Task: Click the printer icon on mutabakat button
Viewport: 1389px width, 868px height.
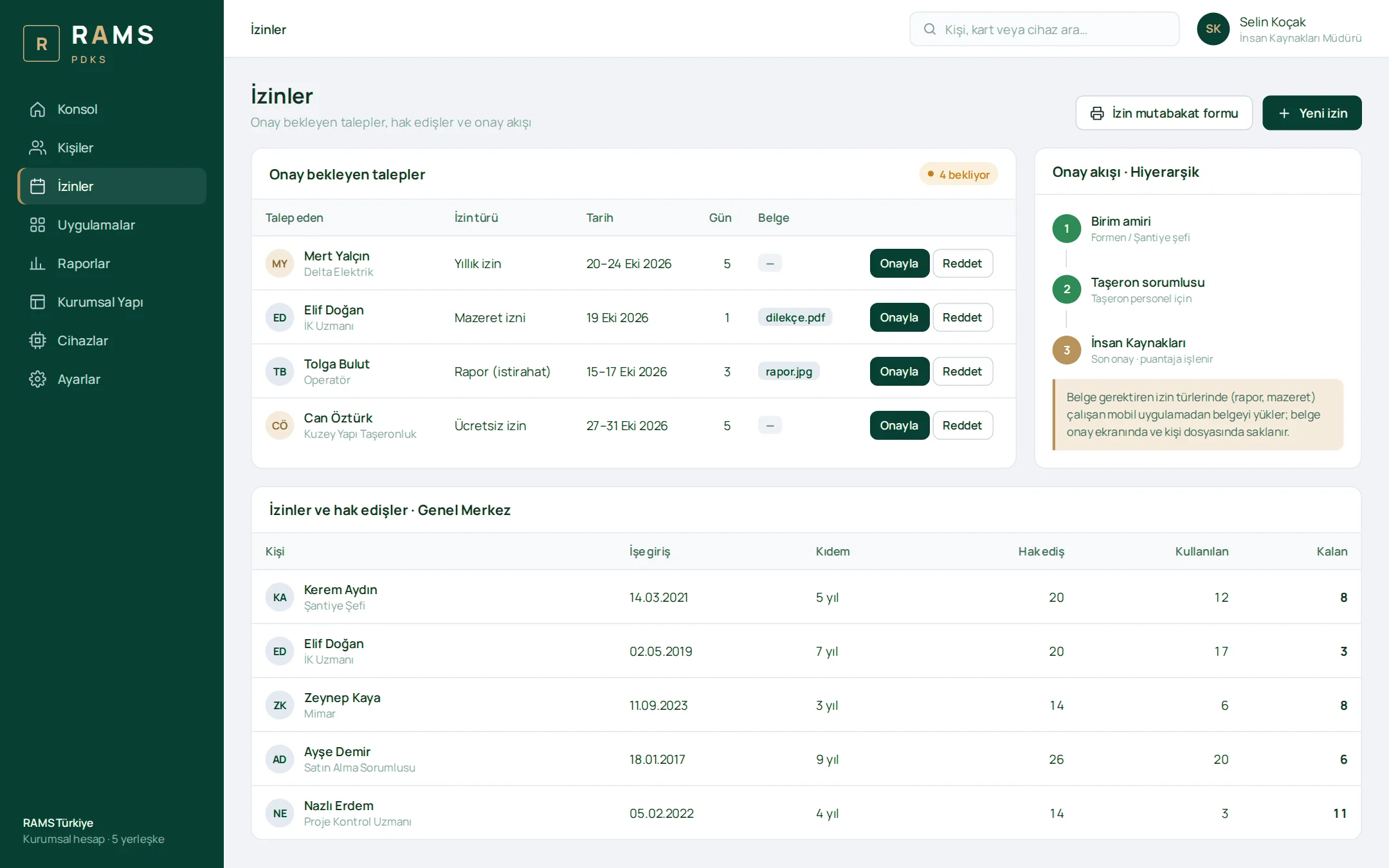Action: (x=1097, y=113)
